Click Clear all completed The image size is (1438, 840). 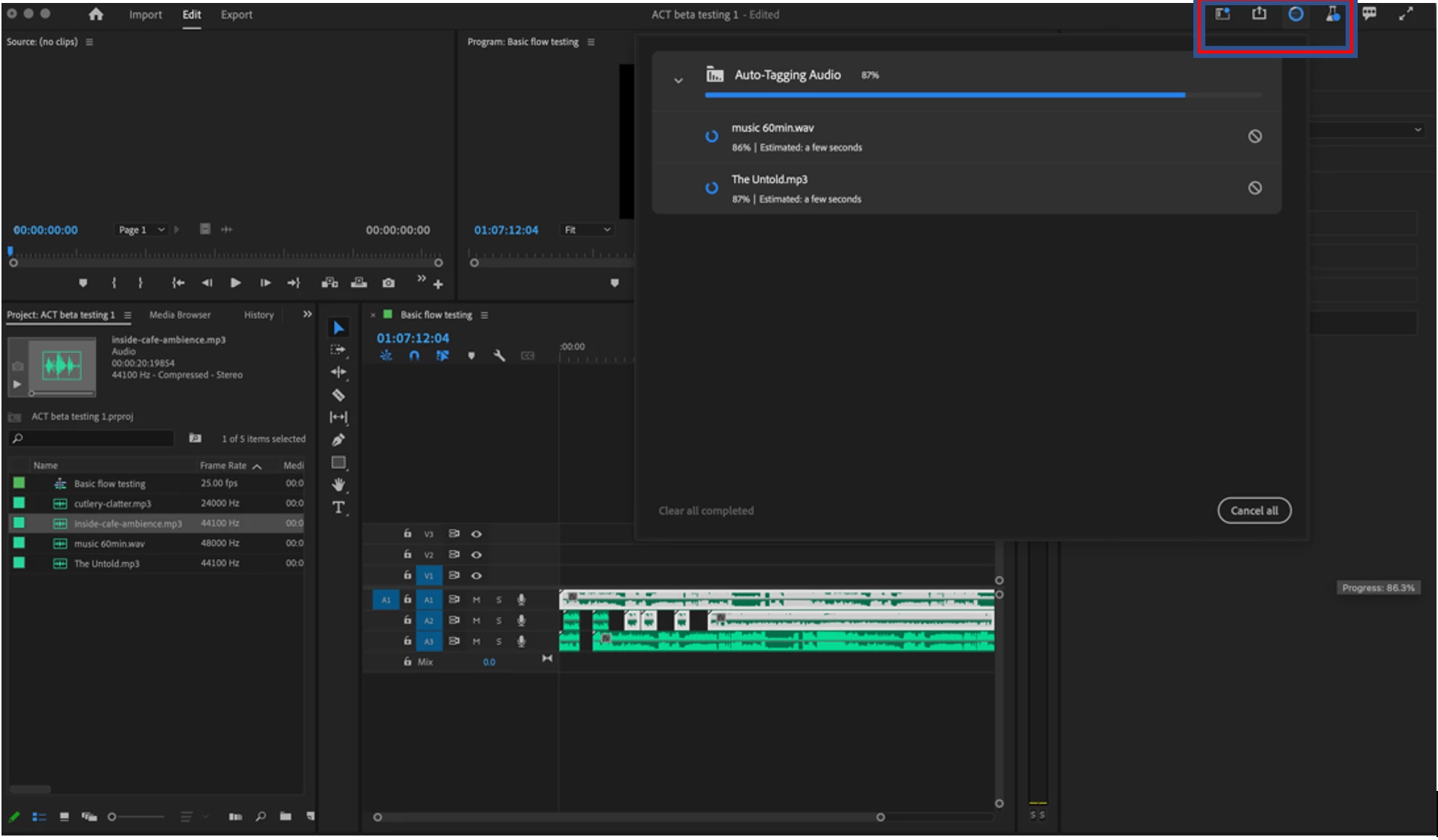click(x=706, y=511)
